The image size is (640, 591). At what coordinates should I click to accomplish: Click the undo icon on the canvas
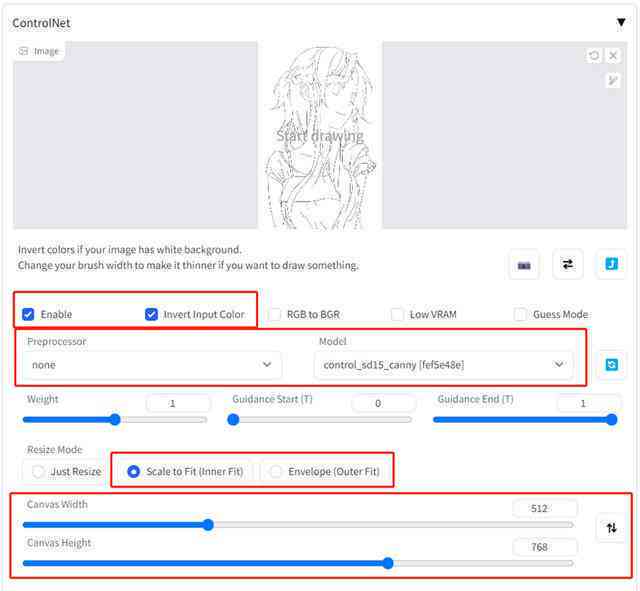[x=594, y=55]
